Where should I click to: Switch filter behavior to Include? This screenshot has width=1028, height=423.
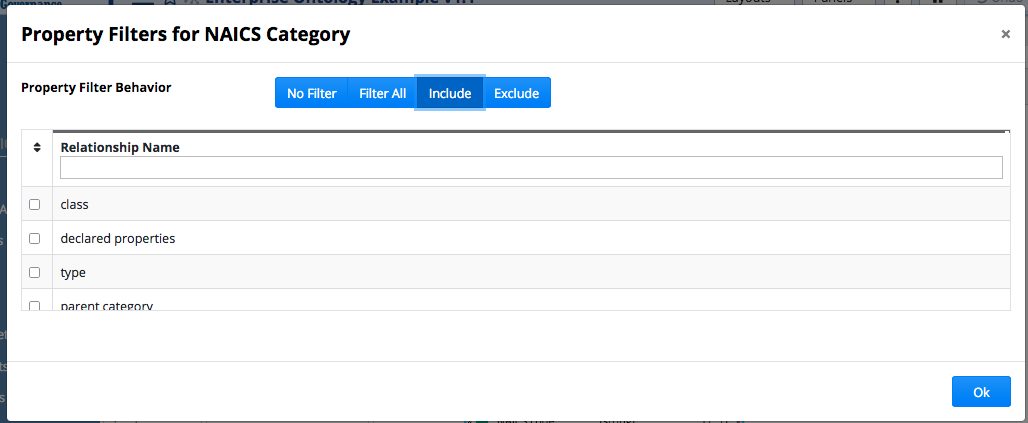point(450,93)
